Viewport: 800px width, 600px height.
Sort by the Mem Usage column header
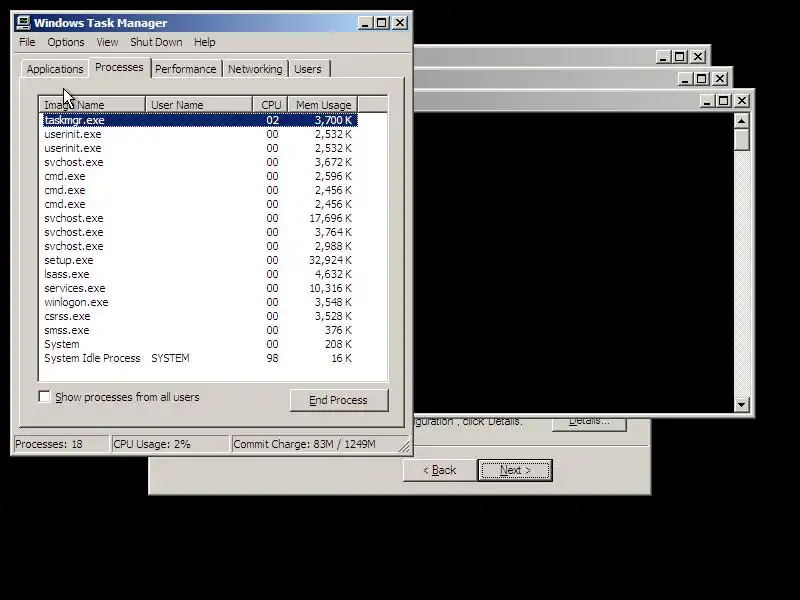[x=323, y=105]
